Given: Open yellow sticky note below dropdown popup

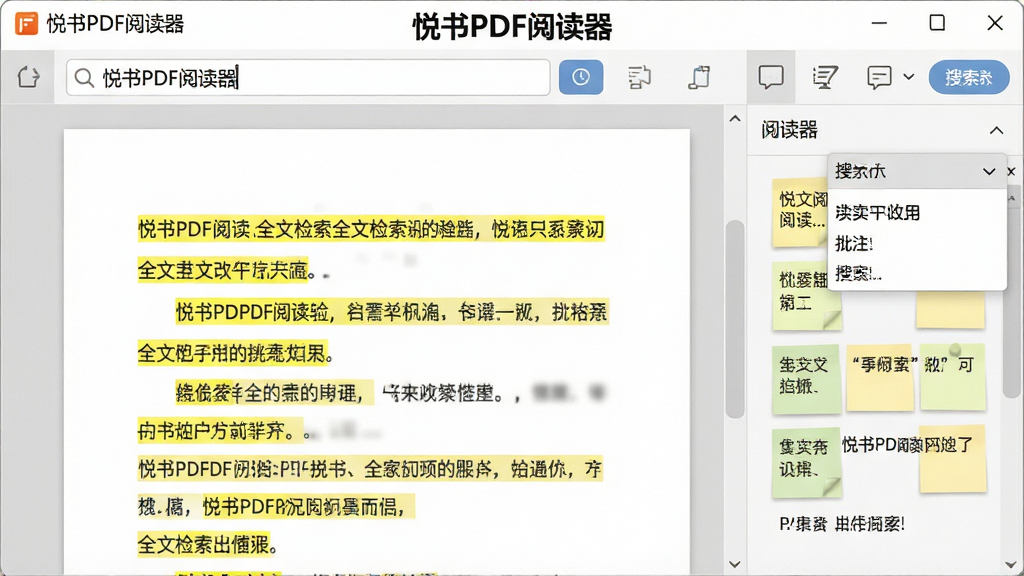Looking at the screenshot, I should [x=950, y=310].
